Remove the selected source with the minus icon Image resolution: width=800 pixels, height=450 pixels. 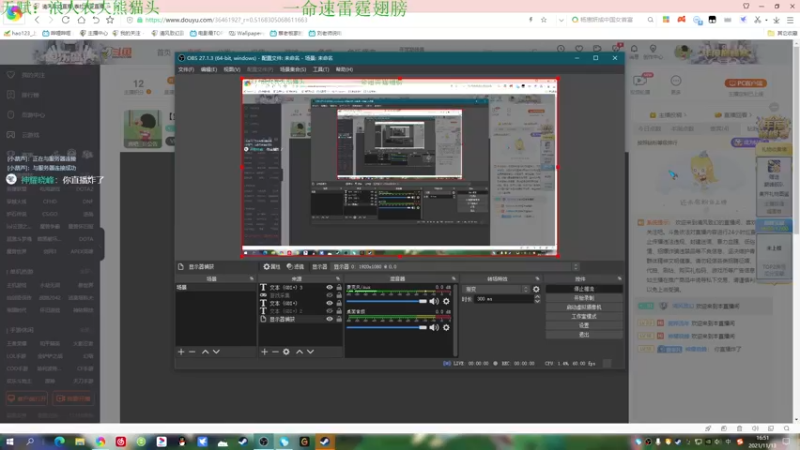click(x=275, y=352)
